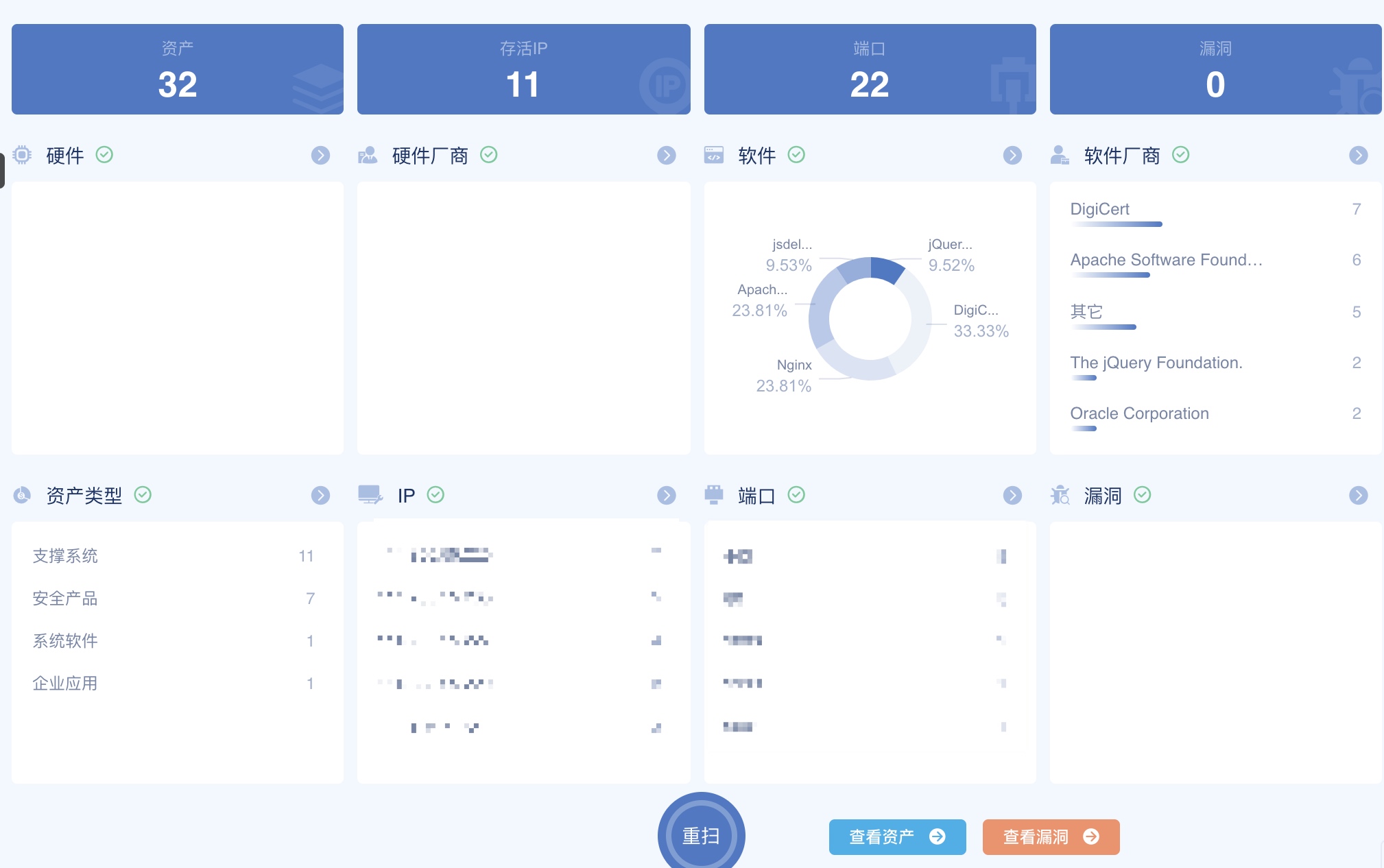Click the 漏洞 section bug icon
This screenshot has width=1384, height=868.
coord(1060,495)
